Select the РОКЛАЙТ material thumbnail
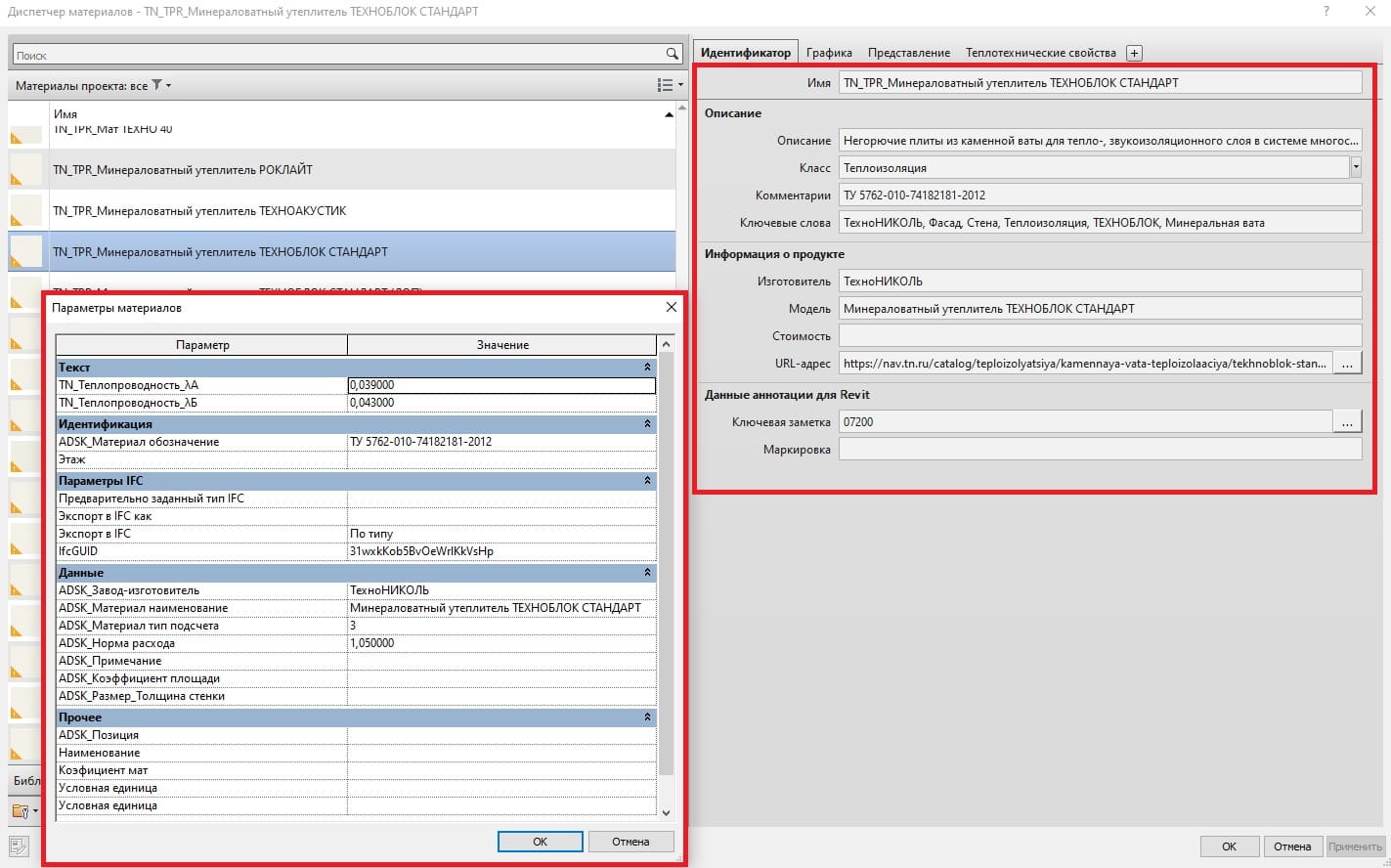Viewport: 1391px width, 868px height. click(x=26, y=170)
